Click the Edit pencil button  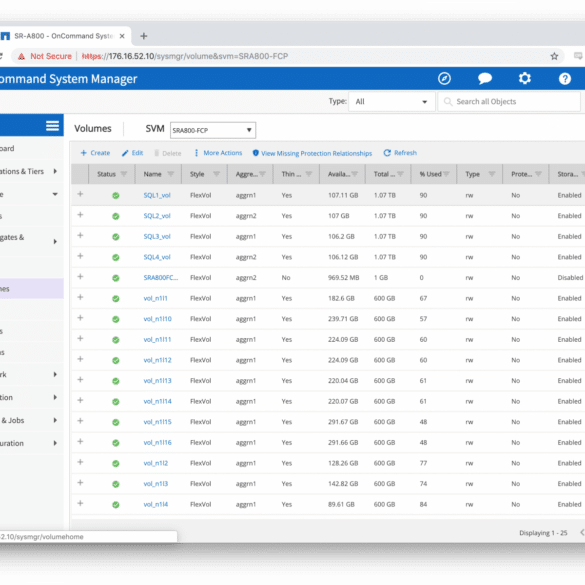coord(132,153)
